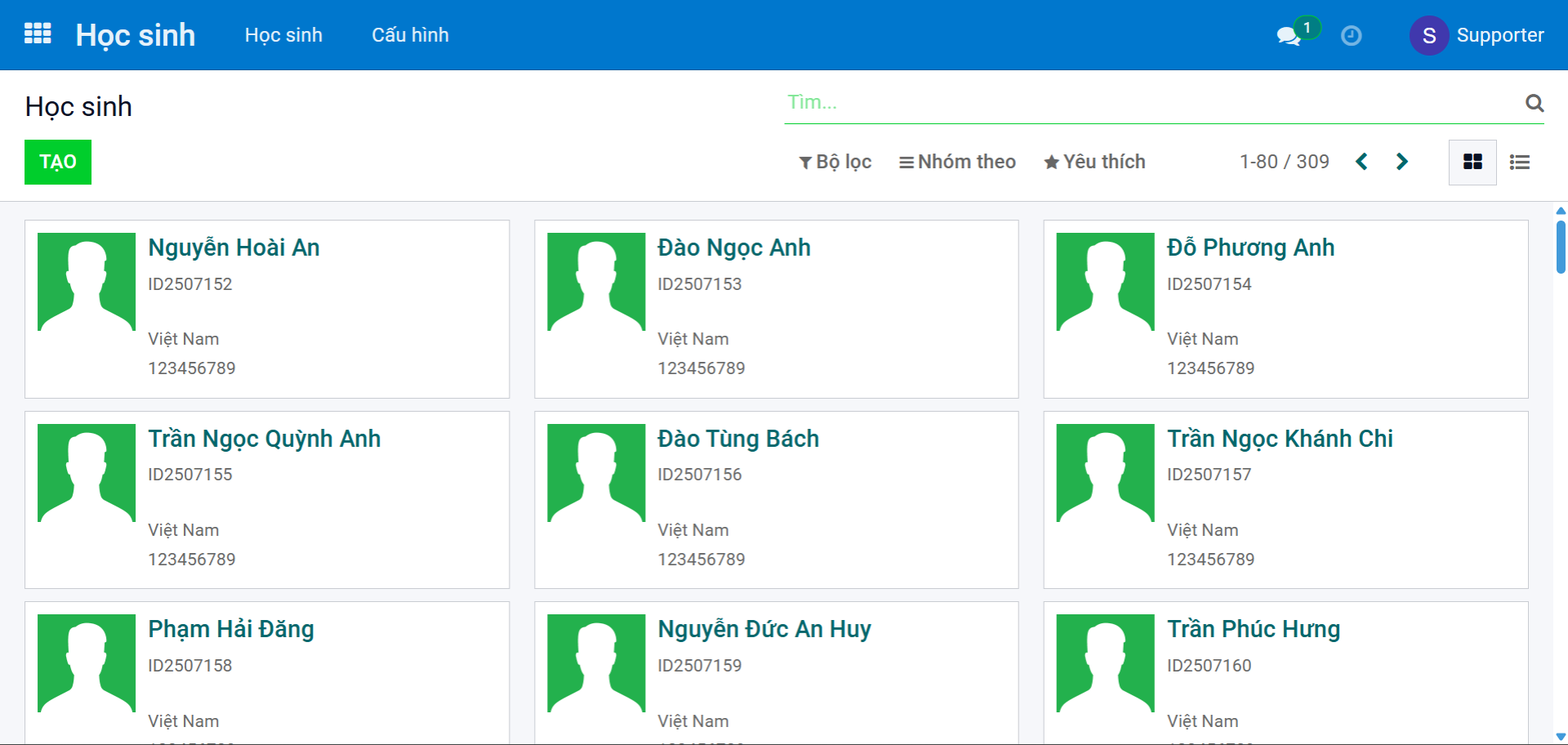Open the activities clock icon

click(x=1351, y=36)
